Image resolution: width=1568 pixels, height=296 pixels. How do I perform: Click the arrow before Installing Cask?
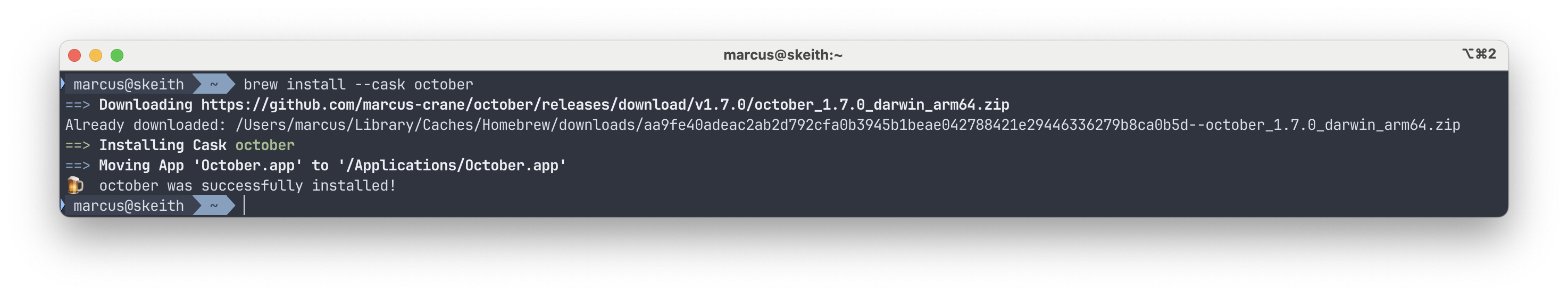78,145
